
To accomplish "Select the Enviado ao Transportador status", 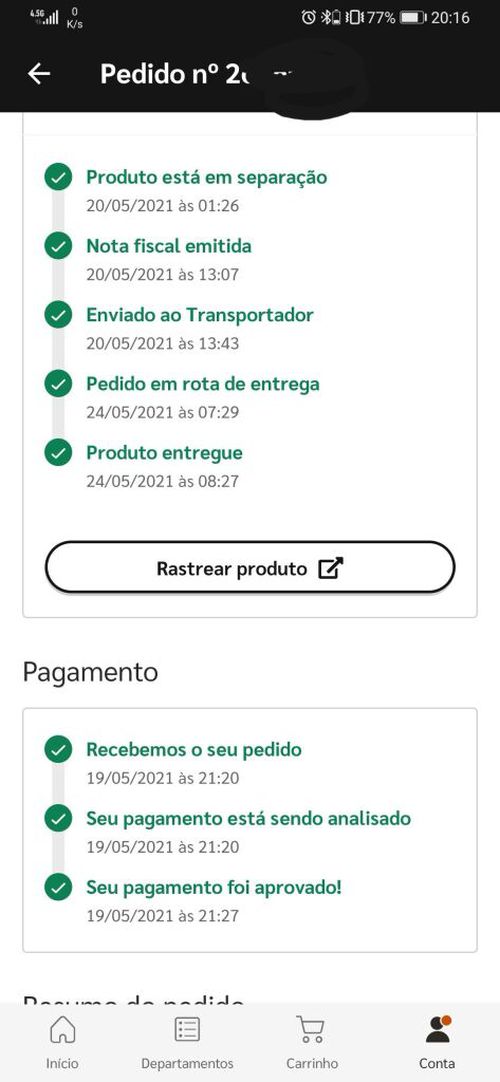I will 199,315.
